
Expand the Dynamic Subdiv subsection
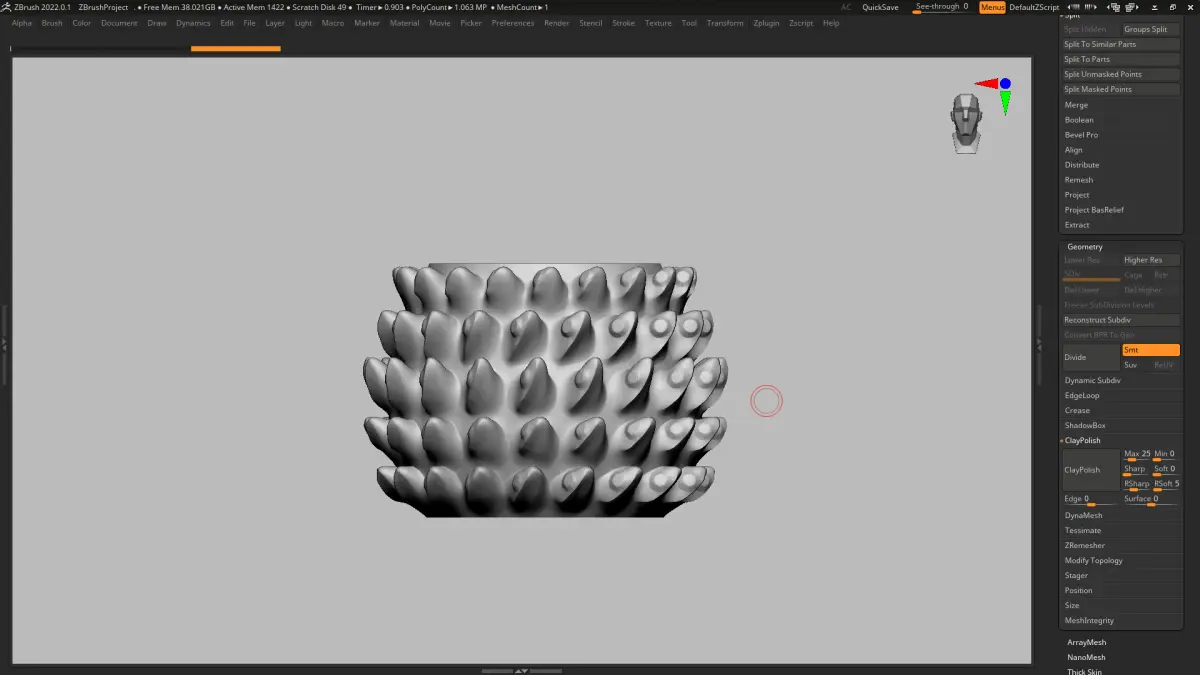point(1092,380)
